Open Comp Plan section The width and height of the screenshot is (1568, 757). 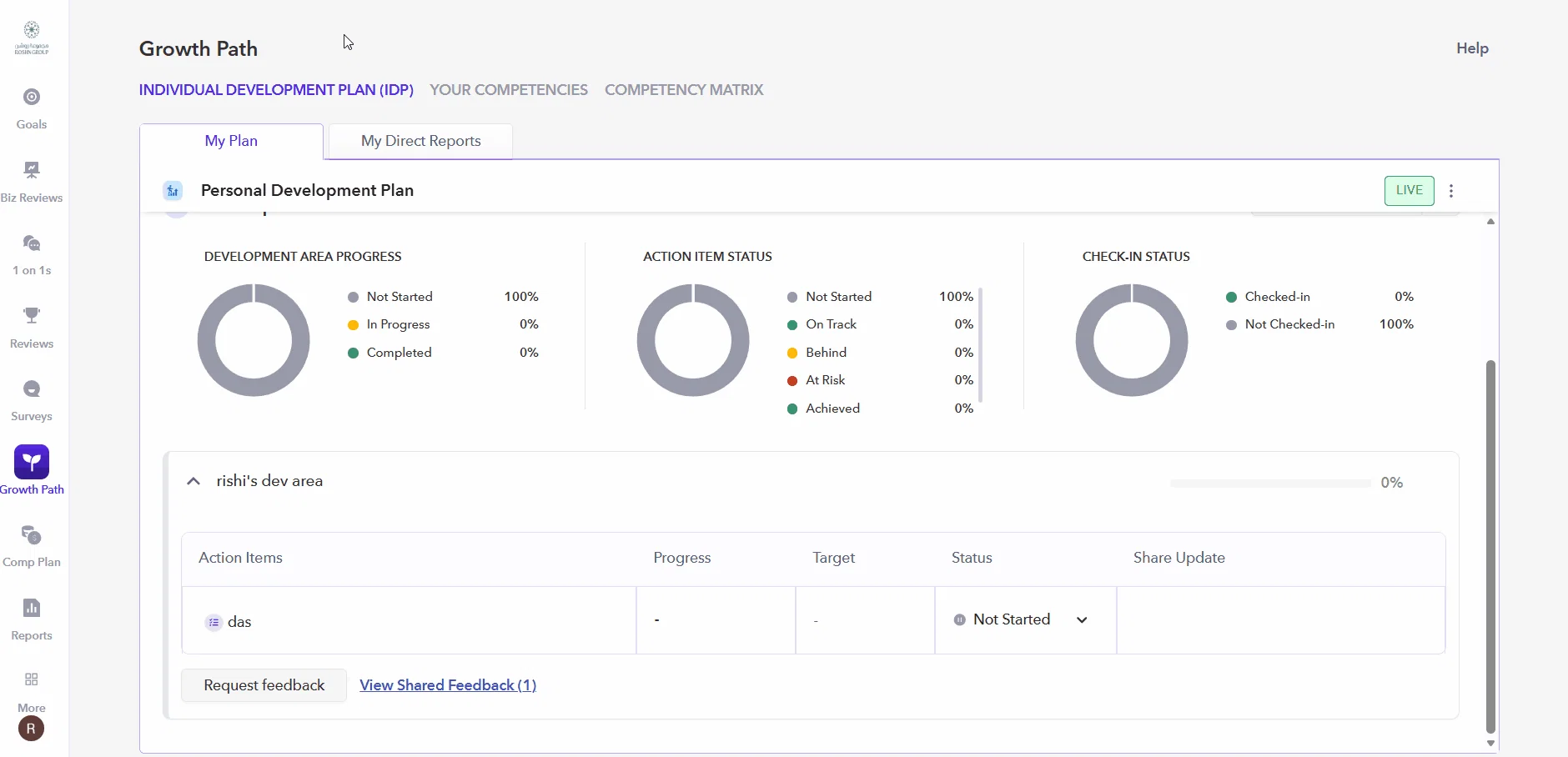(32, 547)
